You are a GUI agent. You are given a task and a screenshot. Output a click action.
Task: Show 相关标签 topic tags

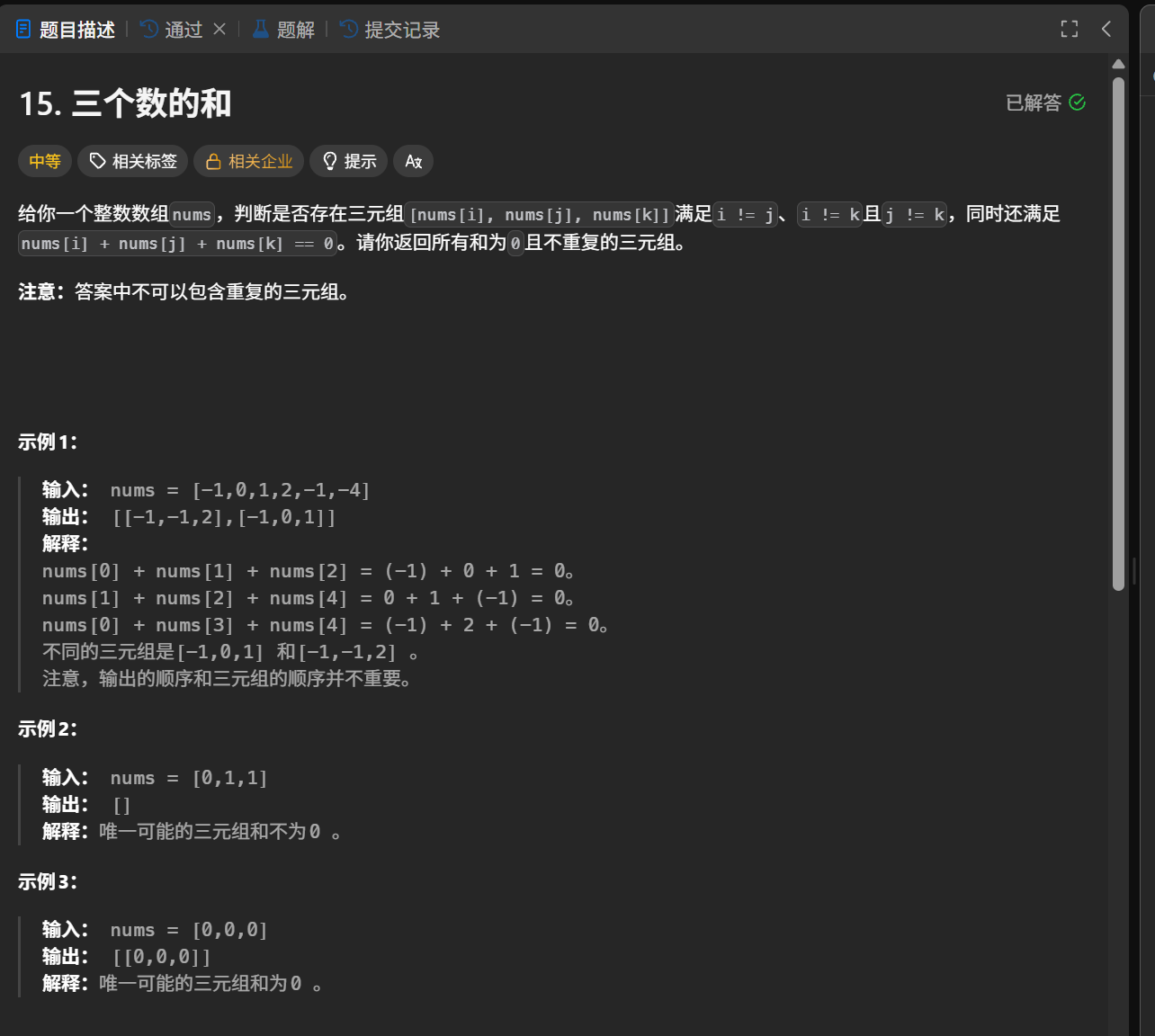pyautogui.click(x=133, y=161)
